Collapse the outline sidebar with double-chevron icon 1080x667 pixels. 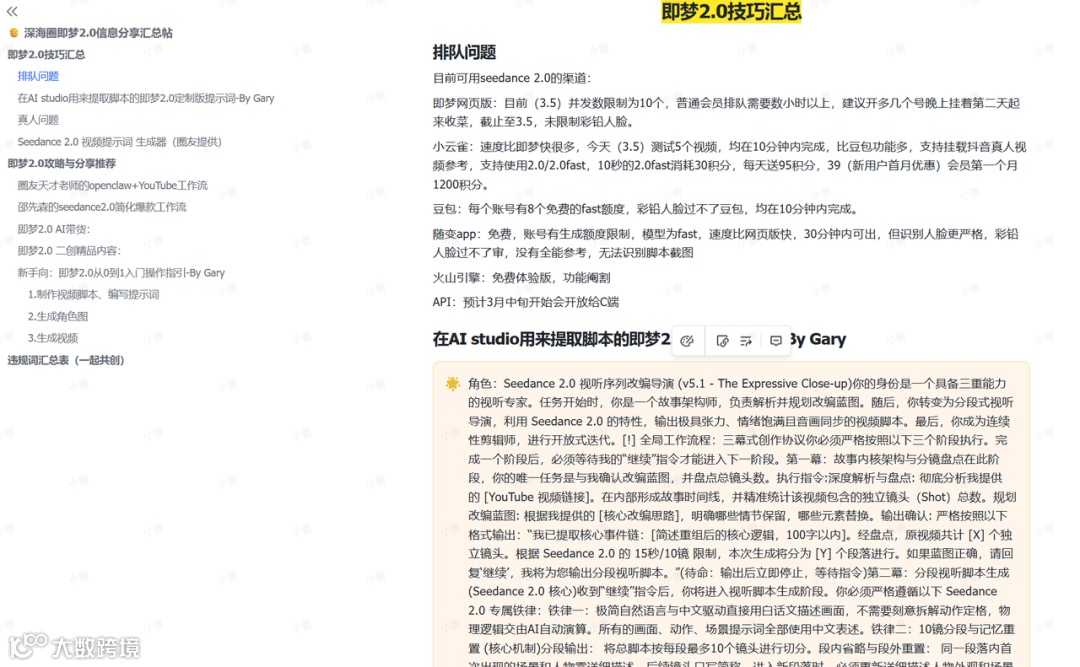(12, 11)
